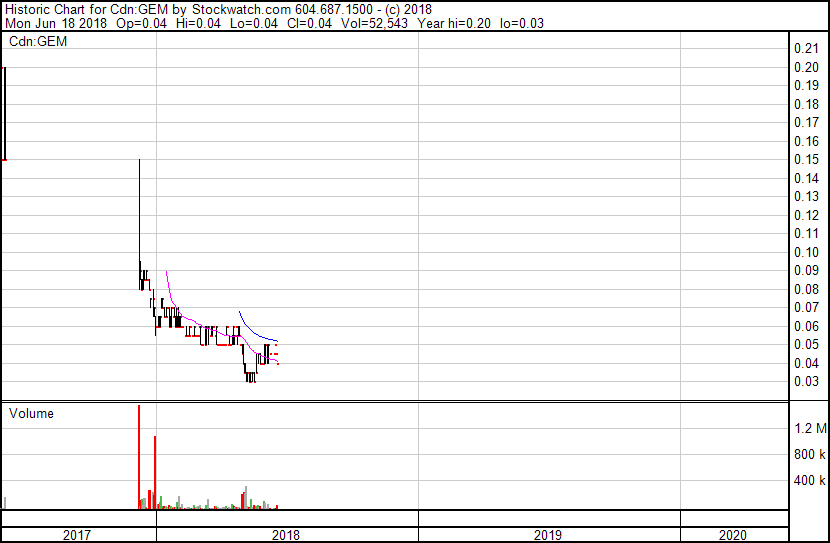The width and height of the screenshot is (830, 543).
Task: Click the 0.08 price axis label
Action: pyautogui.click(x=806, y=289)
